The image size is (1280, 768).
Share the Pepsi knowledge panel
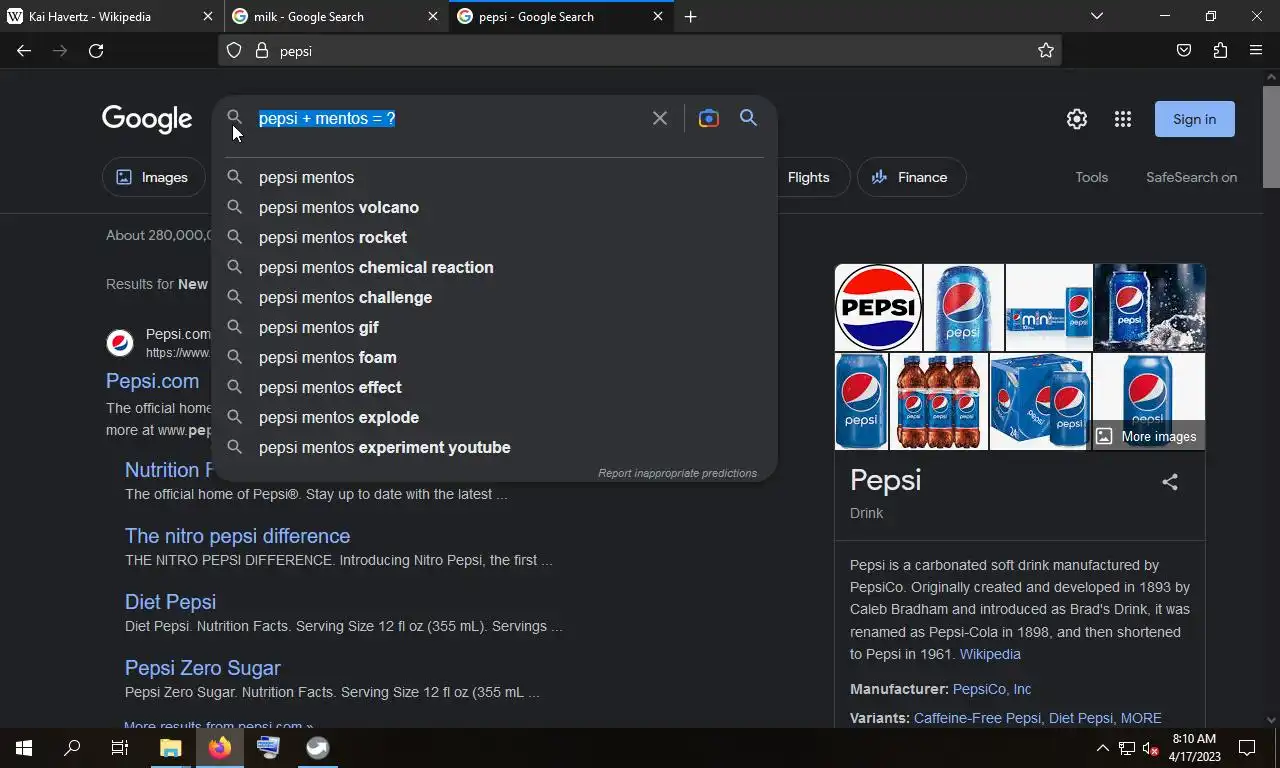point(1170,482)
